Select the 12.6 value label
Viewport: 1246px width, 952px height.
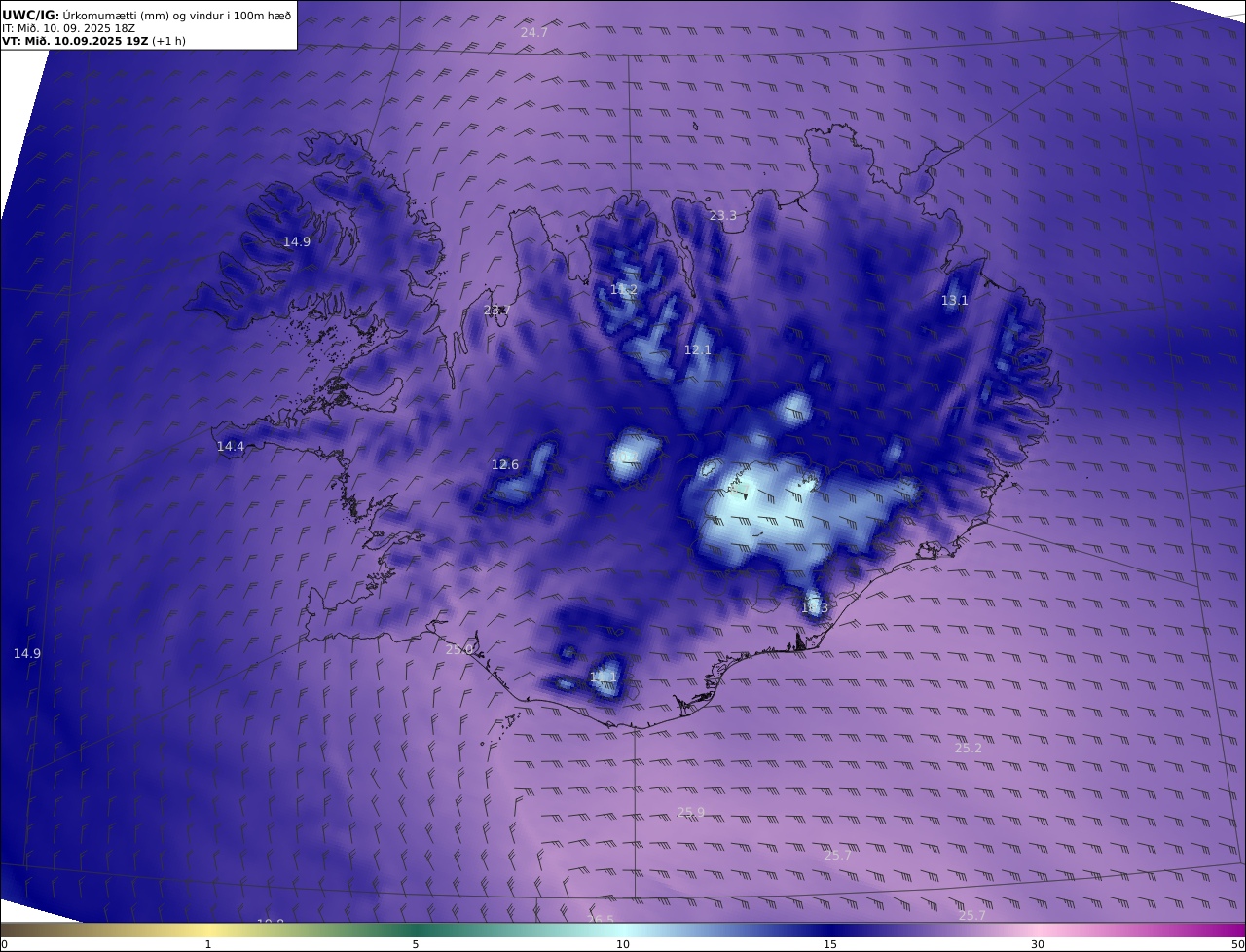pyautogui.click(x=505, y=464)
